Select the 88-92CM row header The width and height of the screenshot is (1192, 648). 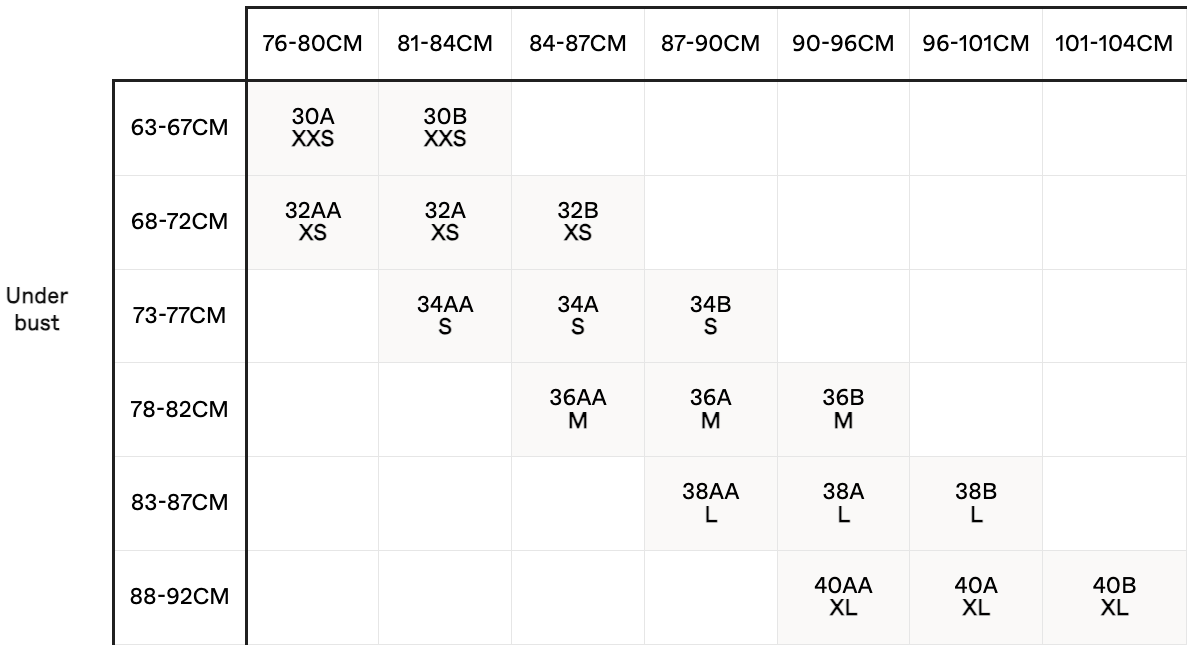(x=180, y=598)
